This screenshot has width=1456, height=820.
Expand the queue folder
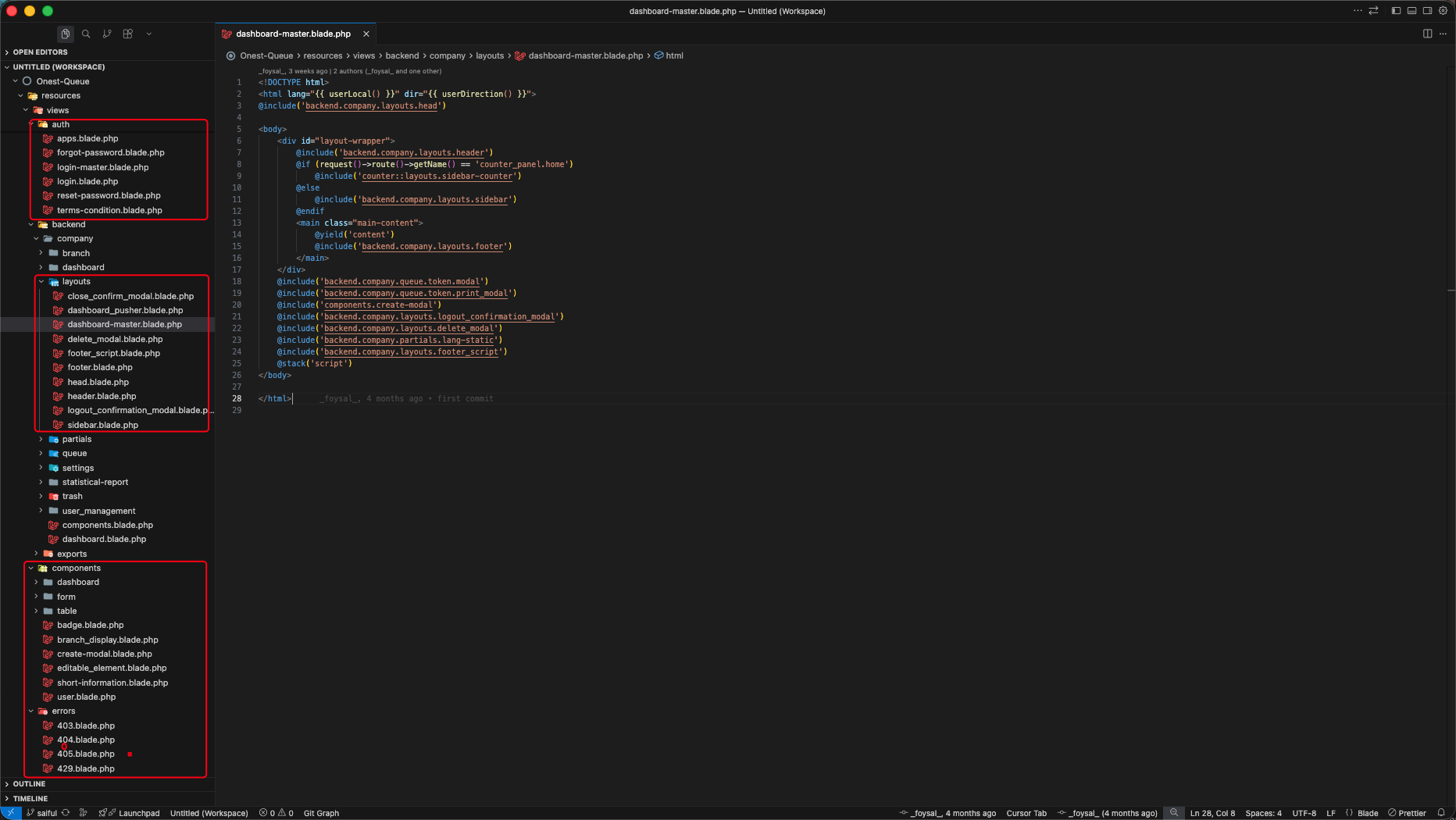pos(74,454)
